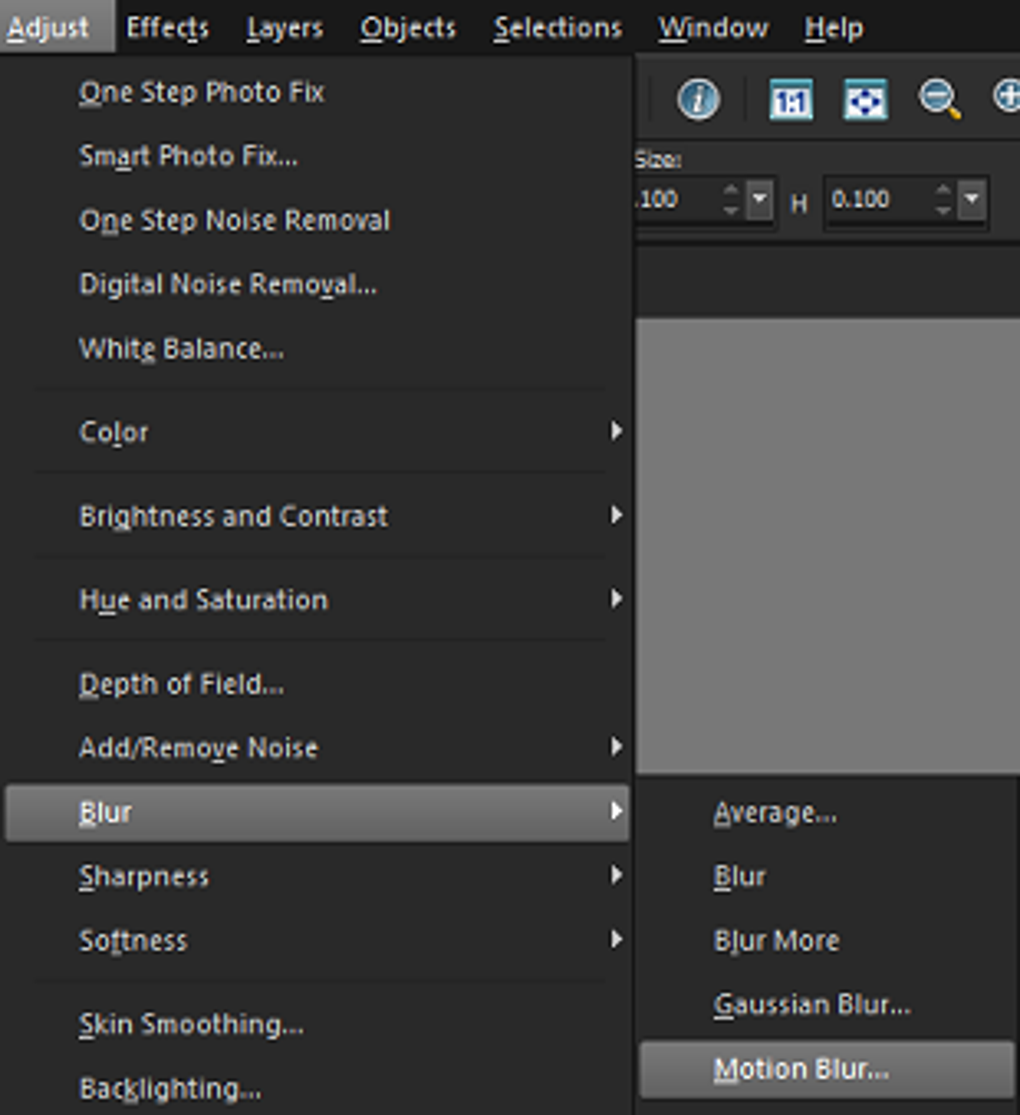Open the width value dropdown arrow
Screen dimensions: 1020x1115
[x=760, y=200]
